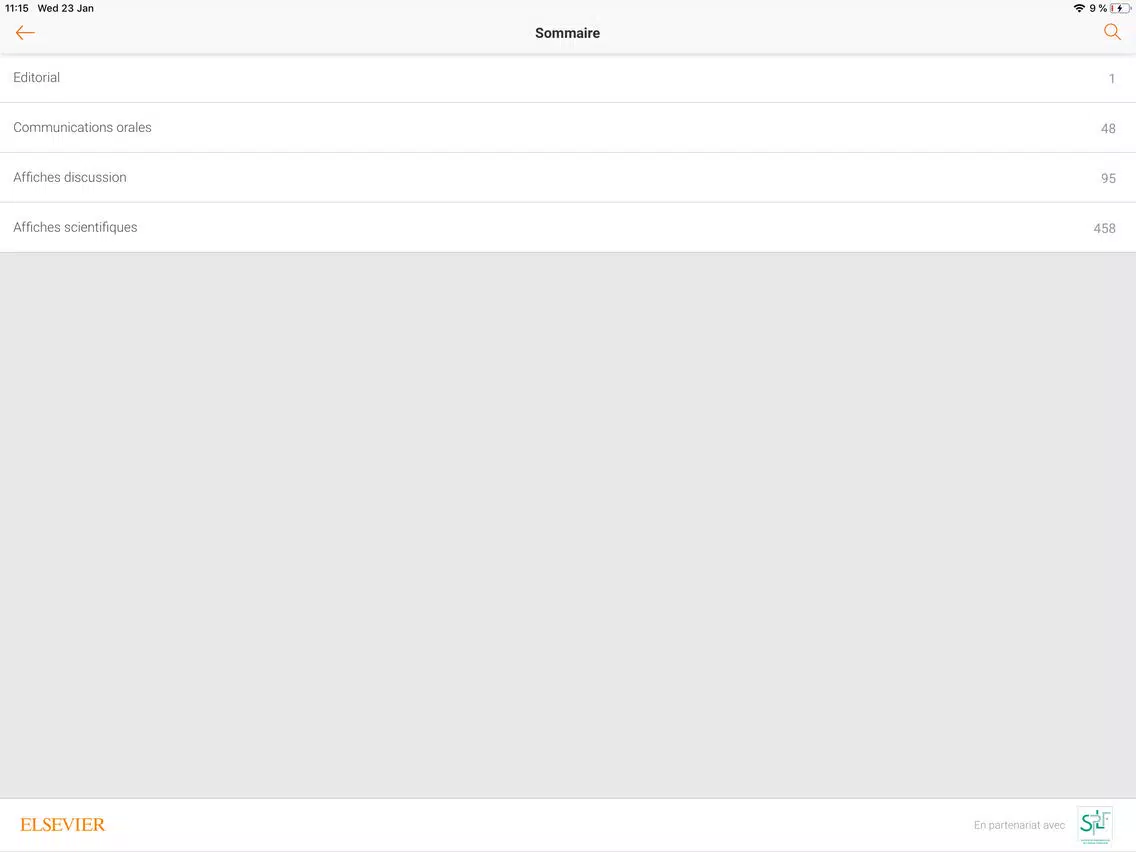Jump to page 95 number
The image size is (1136, 852).
point(1108,178)
